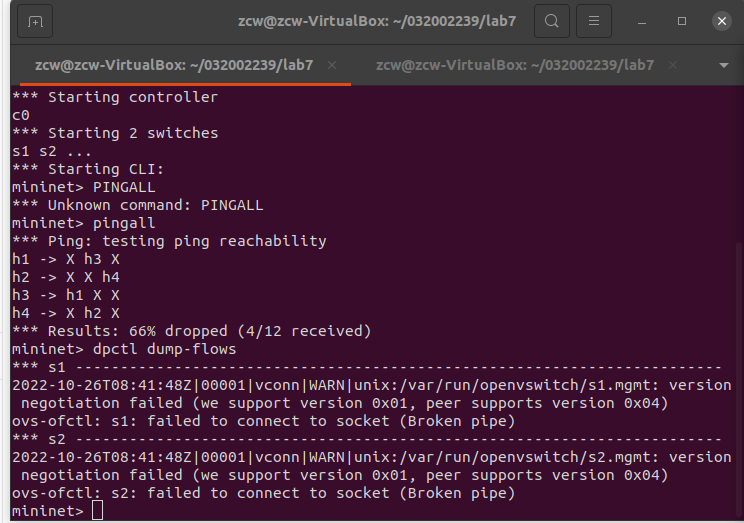Expand the tab list dropdown arrow
This screenshot has width=744, height=523.
pyautogui.click(x=724, y=65)
